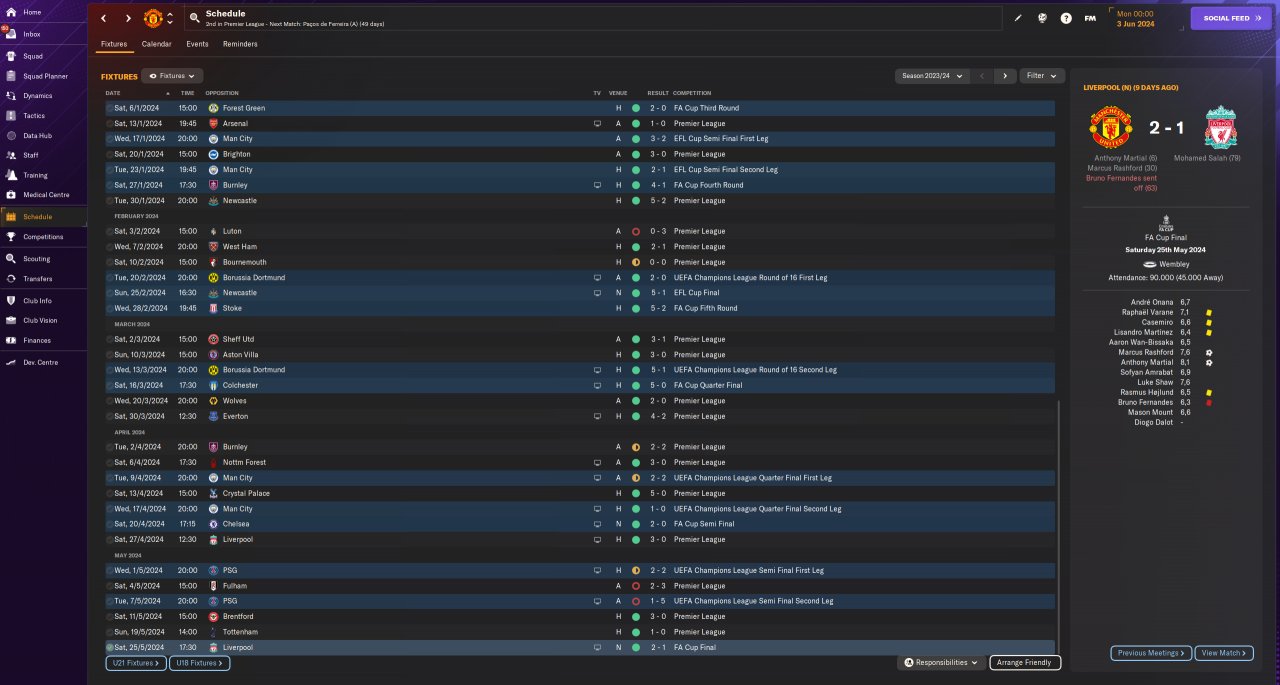The height and width of the screenshot is (685, 1280).
Task: Open the Scouting sidebar icon
Action: coord(10,258)
